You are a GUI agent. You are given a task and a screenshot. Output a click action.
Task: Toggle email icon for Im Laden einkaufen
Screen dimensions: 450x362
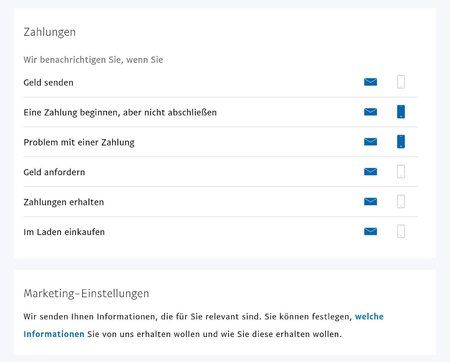click(x=370, y=231)
